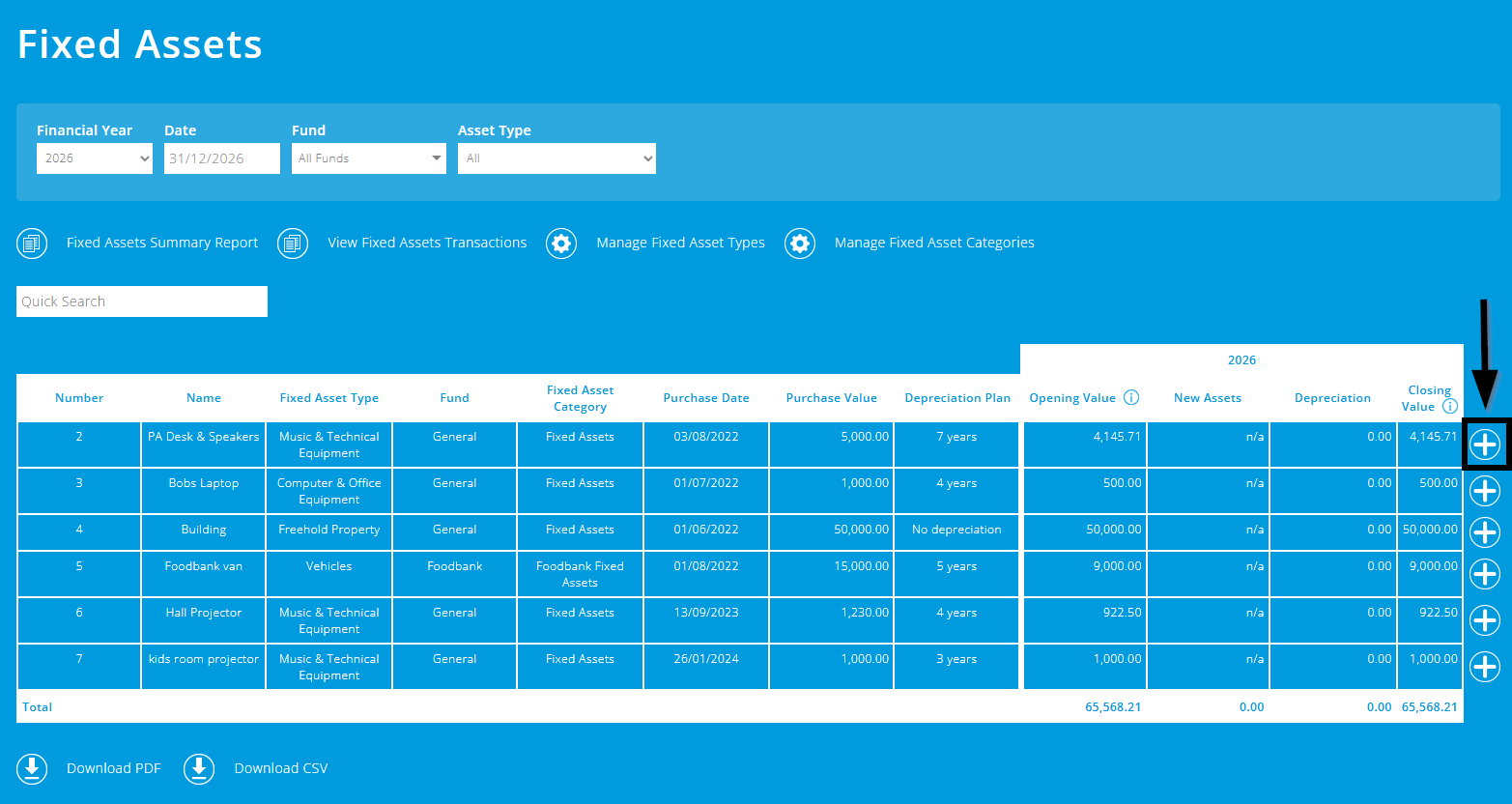Click the info icon beside Closing Value
1512x804 pixels.
(x=1451, y=406)
